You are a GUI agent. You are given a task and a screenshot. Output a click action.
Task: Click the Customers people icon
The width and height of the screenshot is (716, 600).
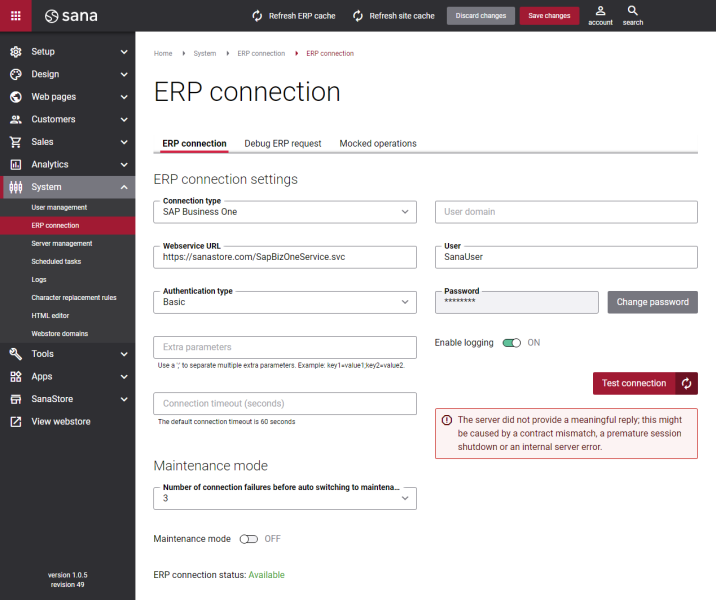(16, 119)
